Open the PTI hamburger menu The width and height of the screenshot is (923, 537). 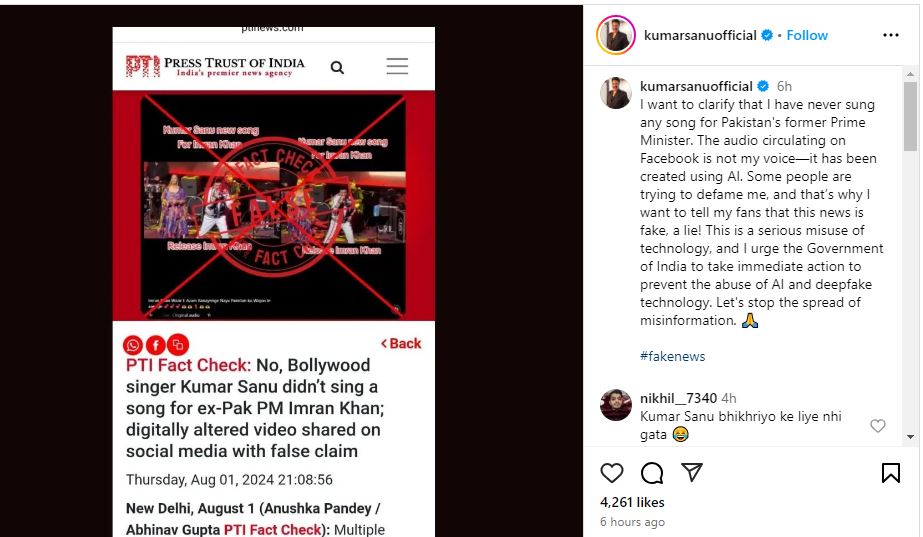(397, 66)
